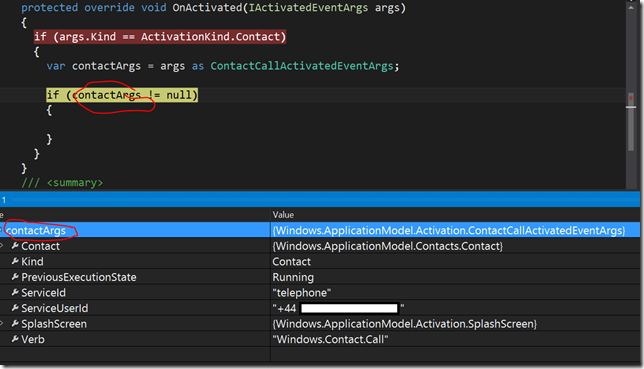Image resolution: width=644 pixels, height=369 pixels.
Task: Click the wrench icon beside ServiceUserId
Action: [15, 308]
